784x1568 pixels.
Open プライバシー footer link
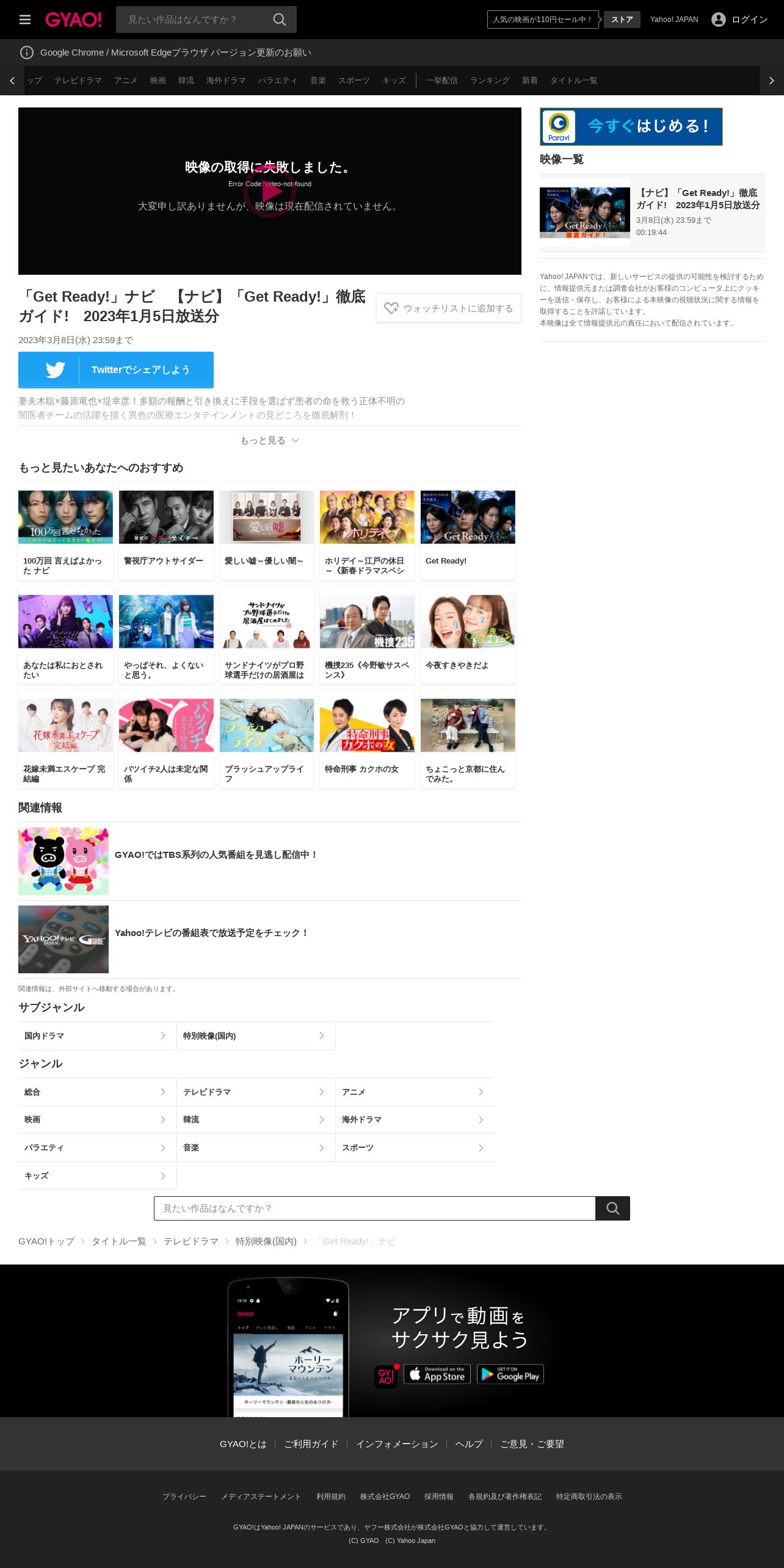[184, 1497]
